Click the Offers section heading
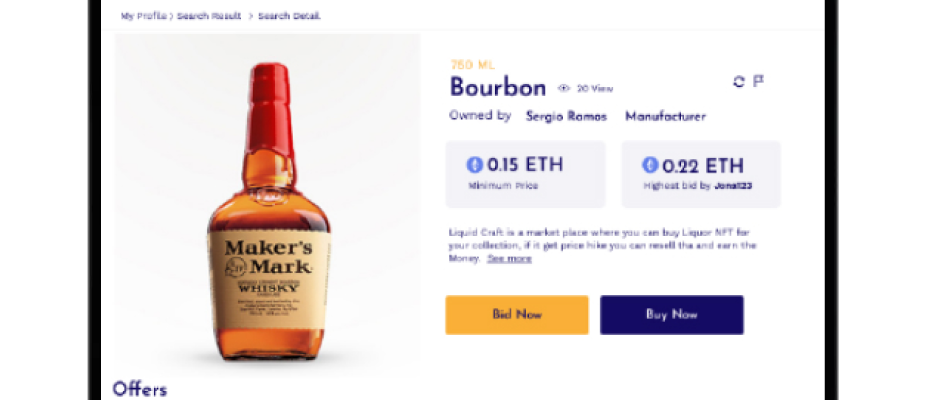This screenshot has width=938, height=400. click(139, 389)
